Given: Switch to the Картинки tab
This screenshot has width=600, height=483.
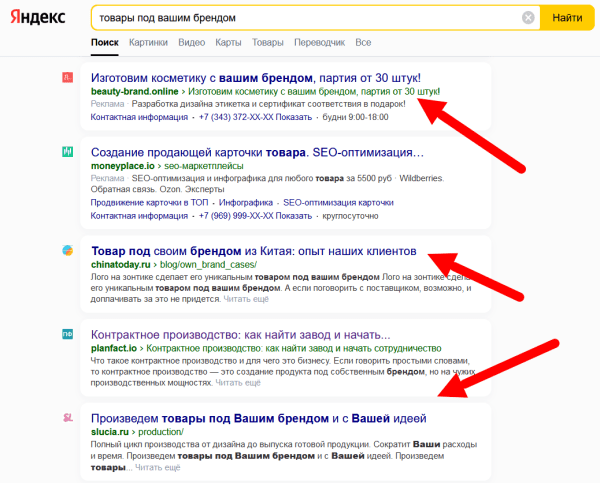Looking at the screenshot, I should coord(148,43).
